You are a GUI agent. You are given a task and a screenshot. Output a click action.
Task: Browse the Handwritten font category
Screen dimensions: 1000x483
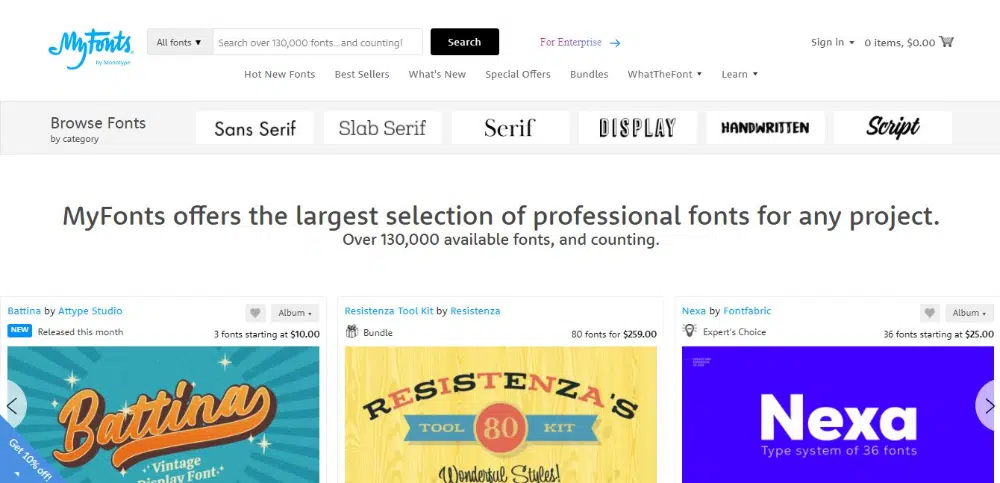[x=765, y=128]
